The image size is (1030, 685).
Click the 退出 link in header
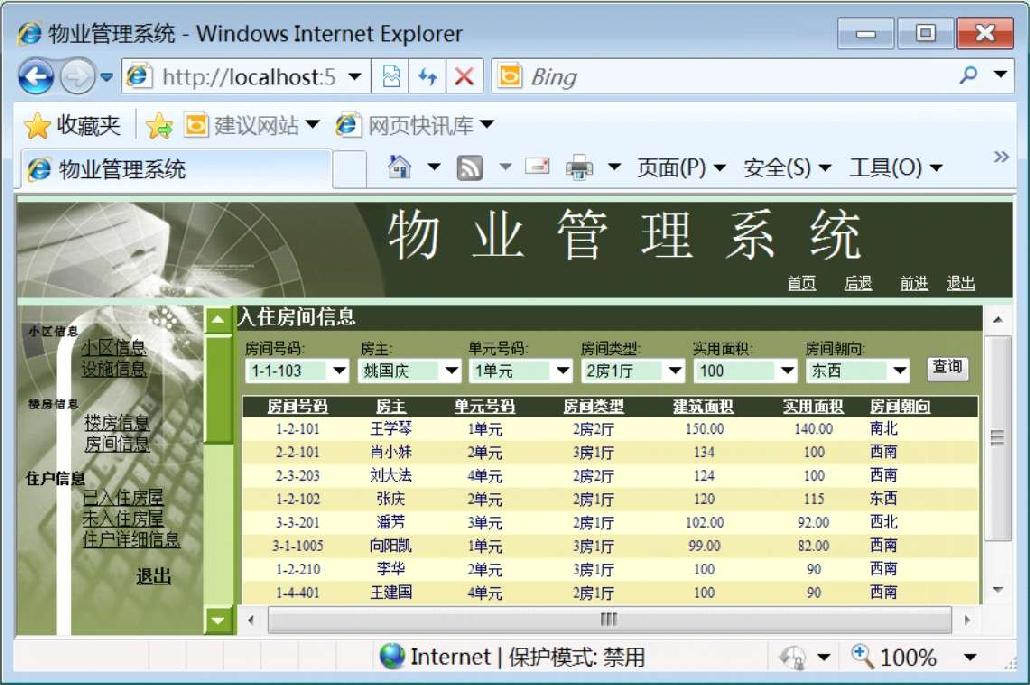[960, 284]
